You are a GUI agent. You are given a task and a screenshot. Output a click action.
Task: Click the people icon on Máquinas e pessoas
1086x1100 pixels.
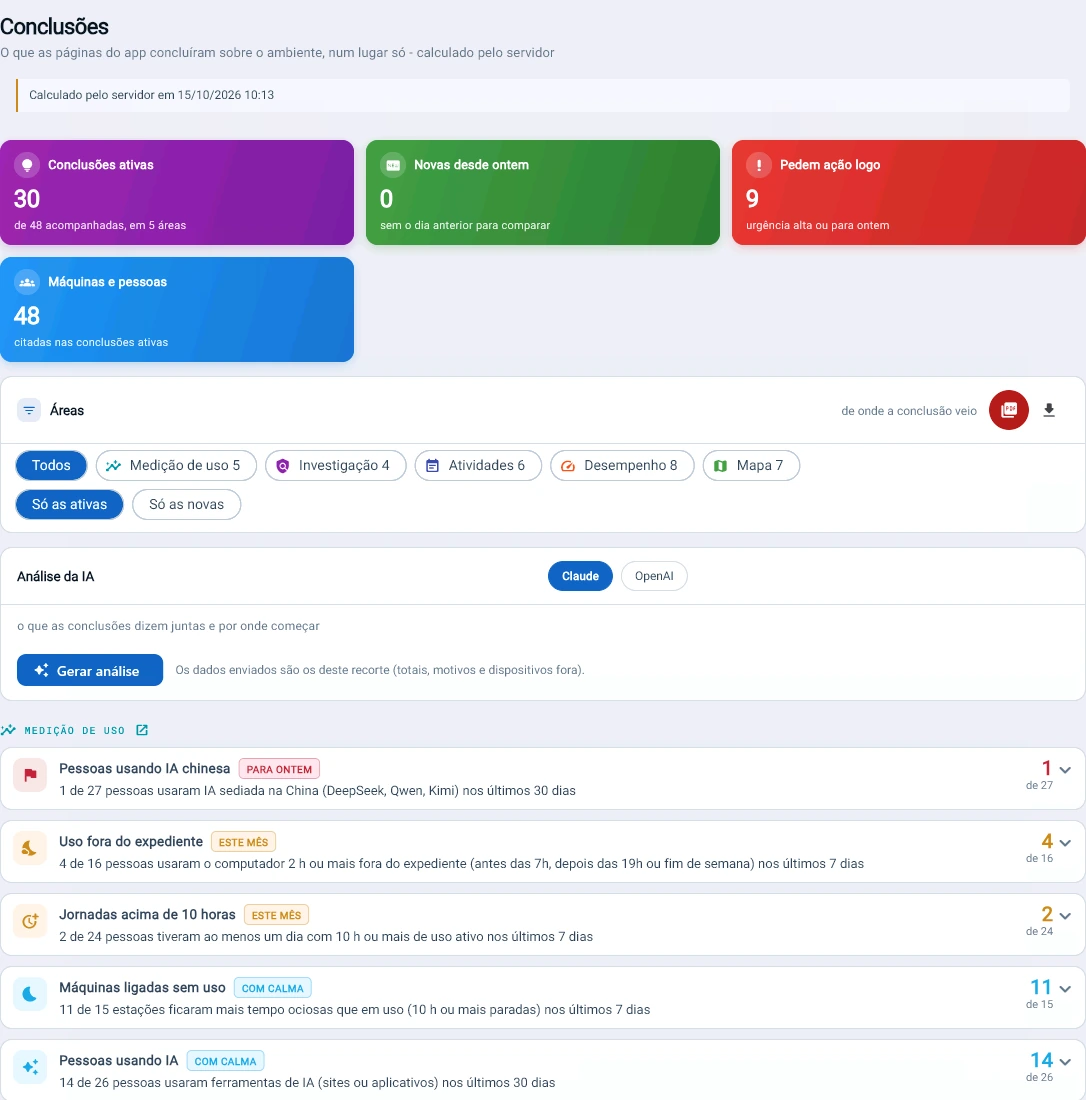click(27, 282)
